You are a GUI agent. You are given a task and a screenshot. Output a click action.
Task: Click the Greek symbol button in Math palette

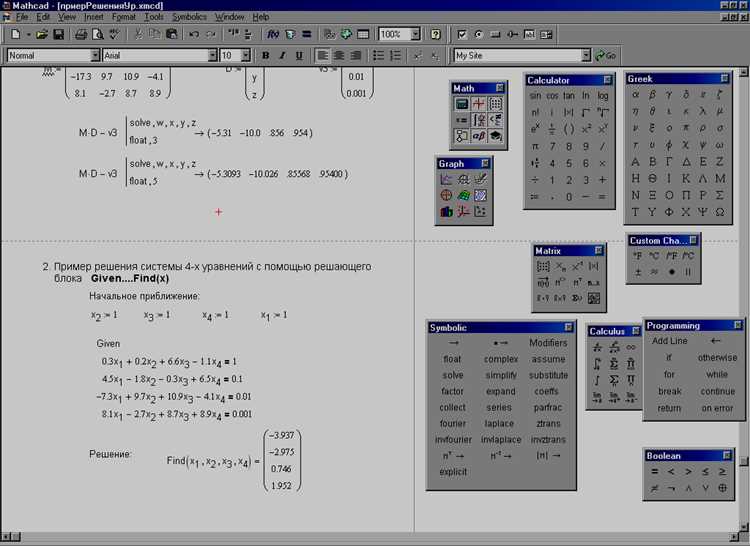tap(479, 136)
